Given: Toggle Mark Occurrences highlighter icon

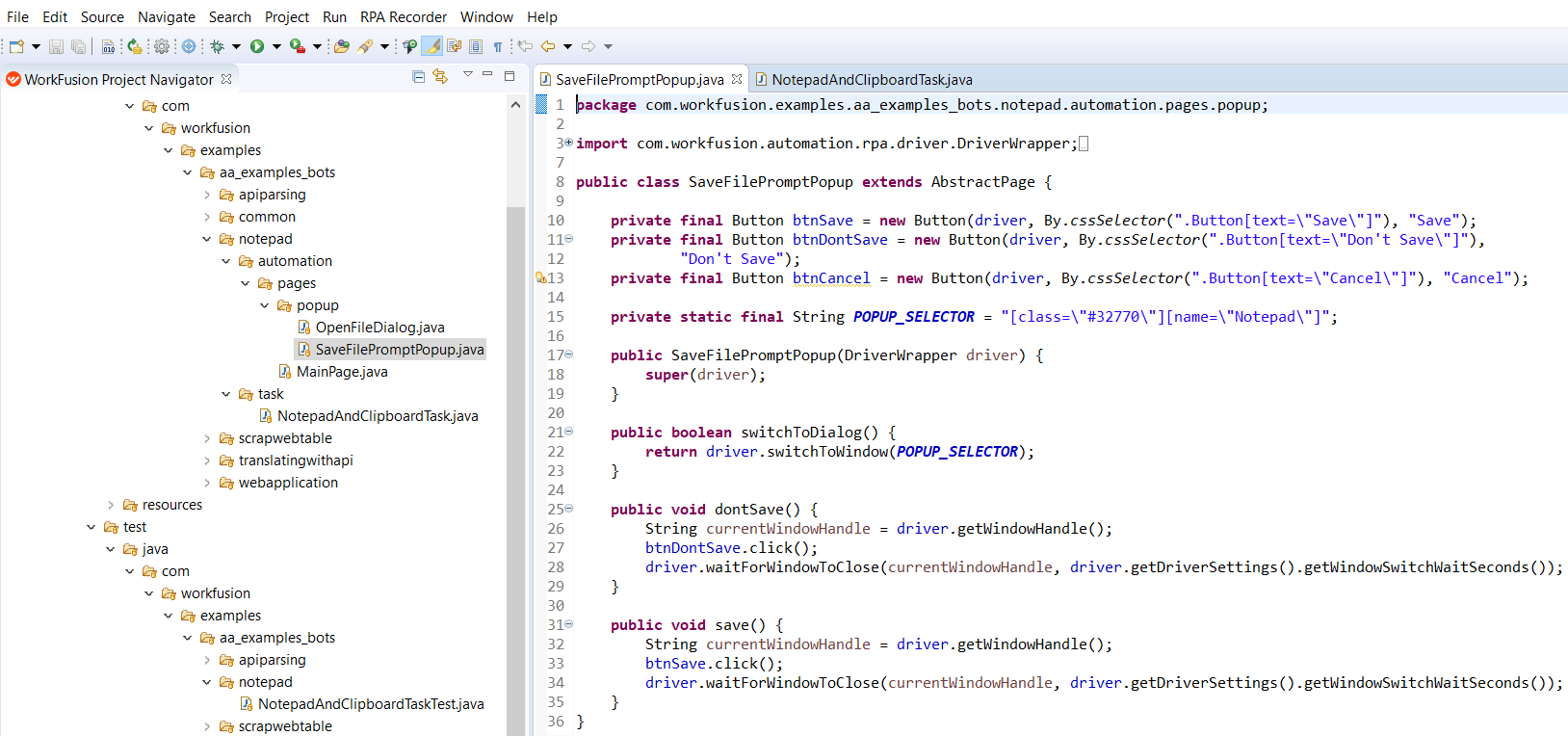Looking at the screenshot, I should (x=432, y=46).
